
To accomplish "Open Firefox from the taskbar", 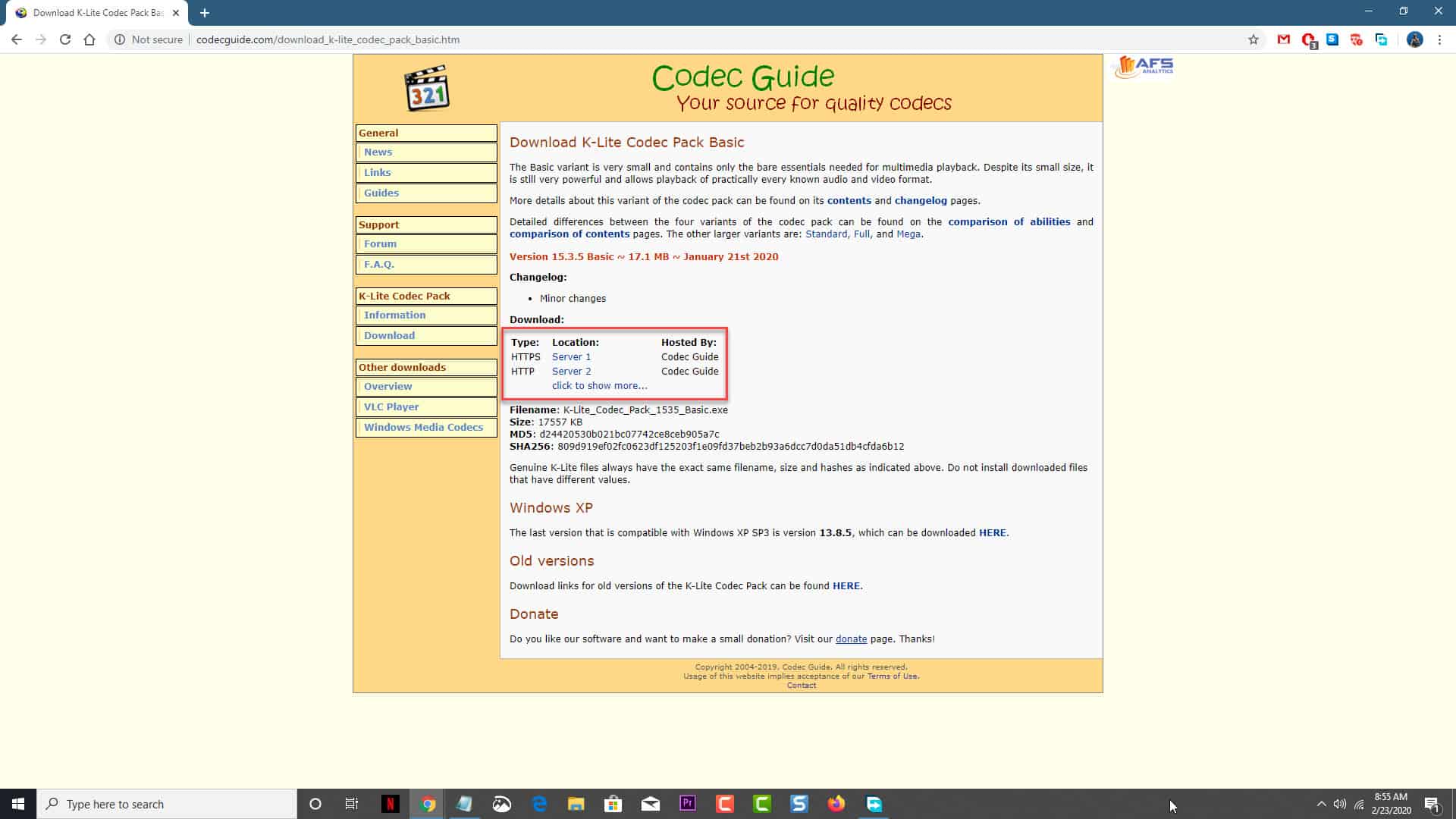I will click(x=836, y=804).
